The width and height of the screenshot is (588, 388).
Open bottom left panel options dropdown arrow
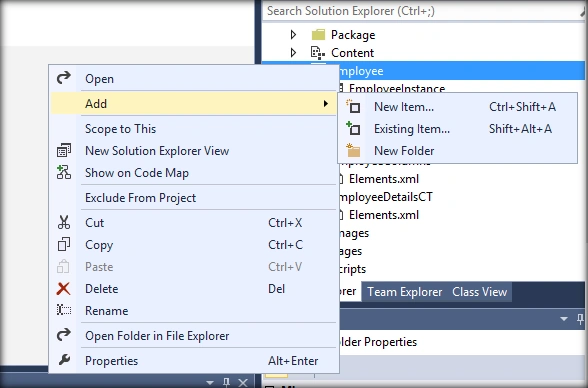pos(210,383)
